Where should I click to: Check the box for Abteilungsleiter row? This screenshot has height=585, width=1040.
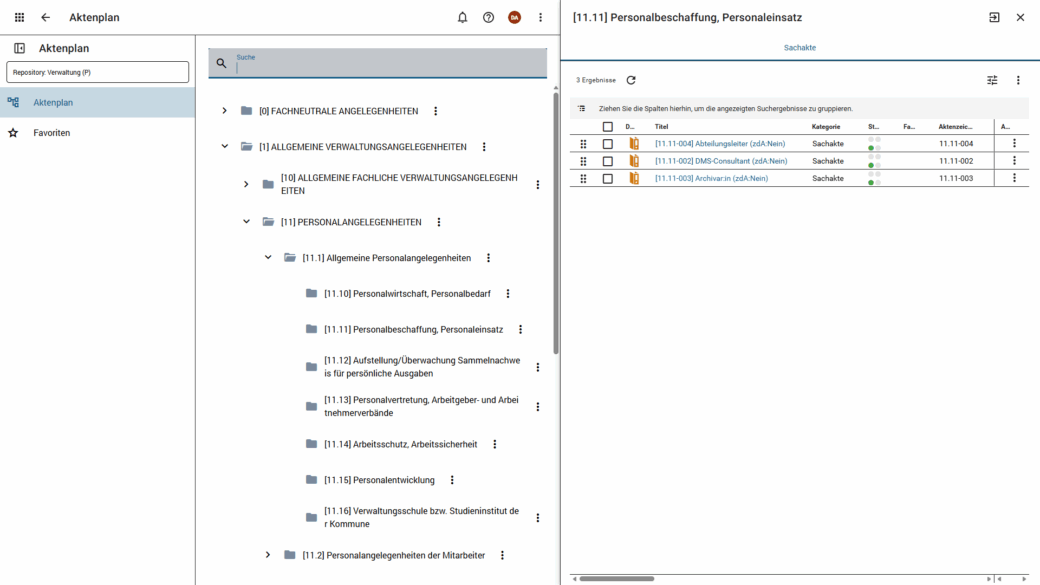(x=607, y=144)
